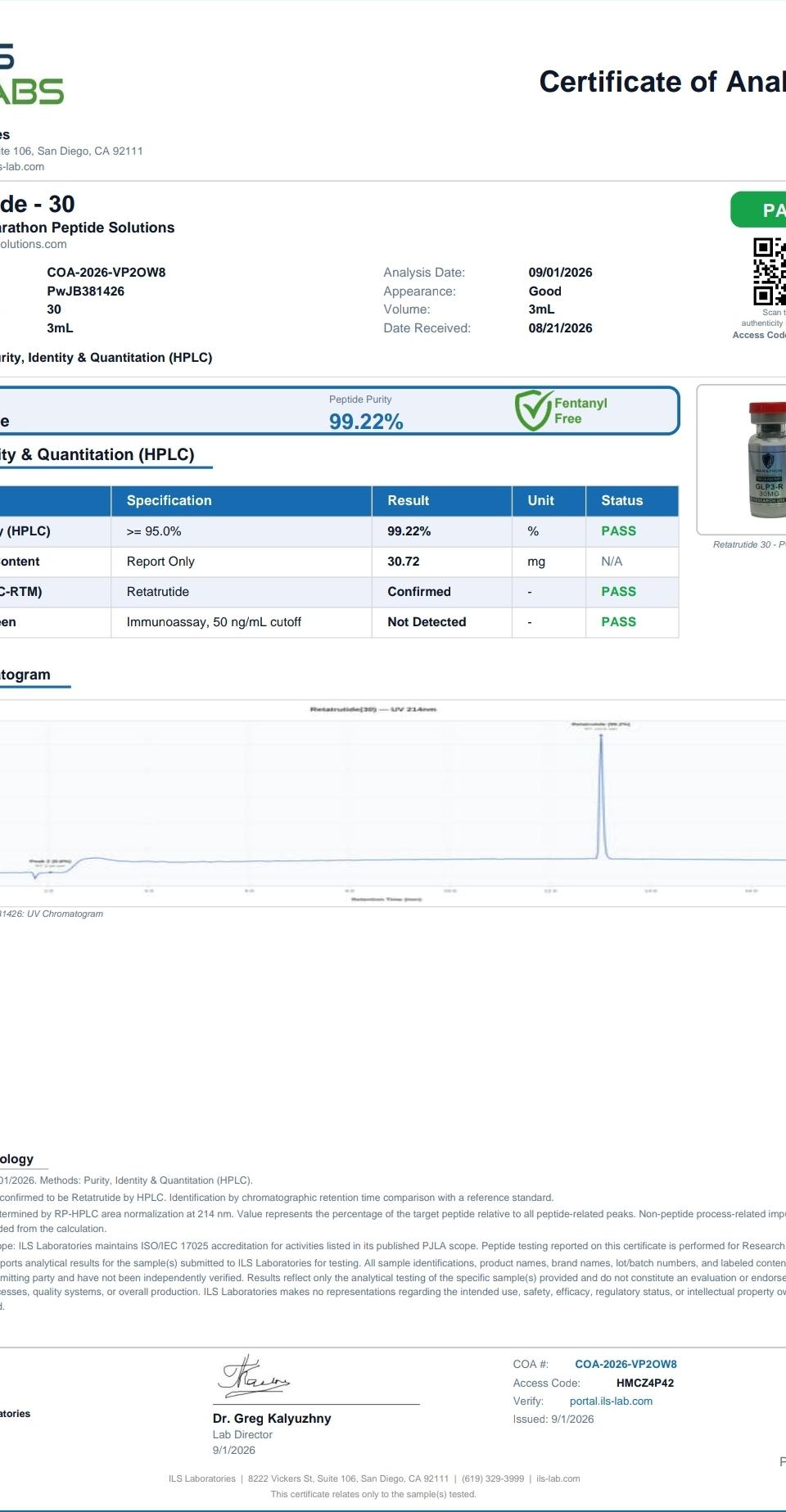The image size is (786, 1512).
Task: Click the Appearance value 'Good'
Action: [545, 291]
